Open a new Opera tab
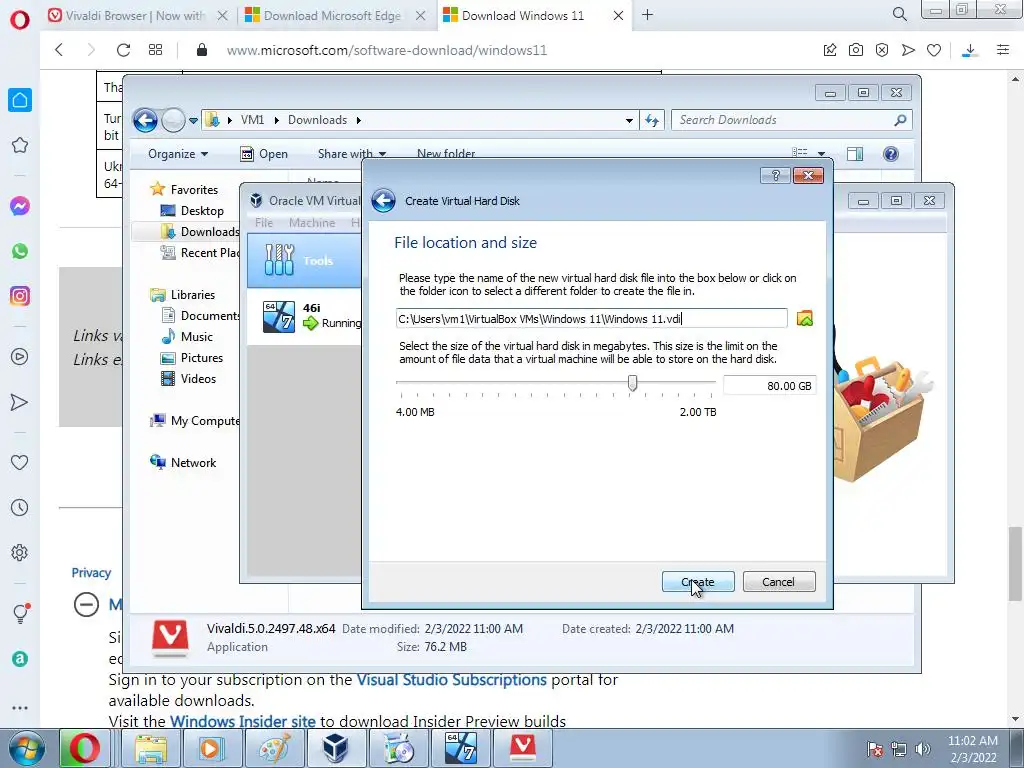1024x768 pixels. click(648, 15)
